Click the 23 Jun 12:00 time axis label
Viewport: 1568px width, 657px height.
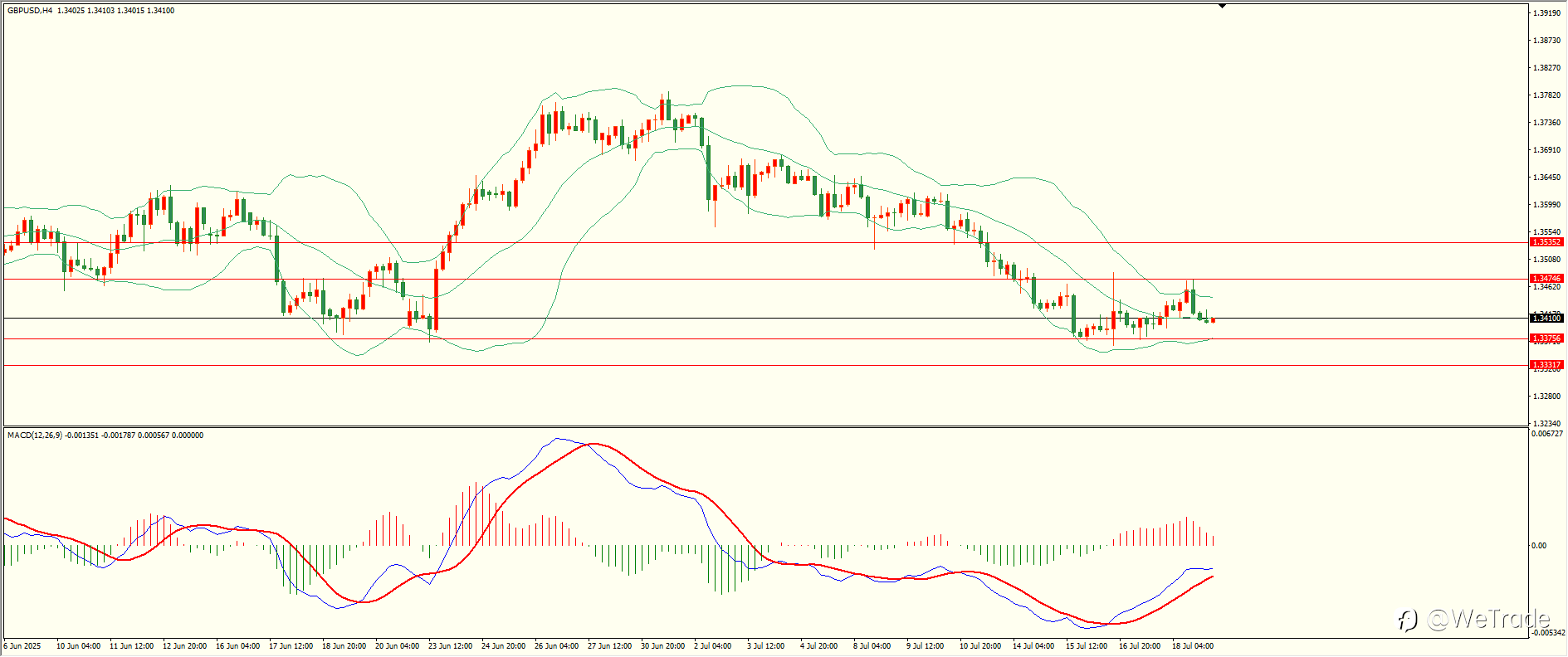pos(450,645)
